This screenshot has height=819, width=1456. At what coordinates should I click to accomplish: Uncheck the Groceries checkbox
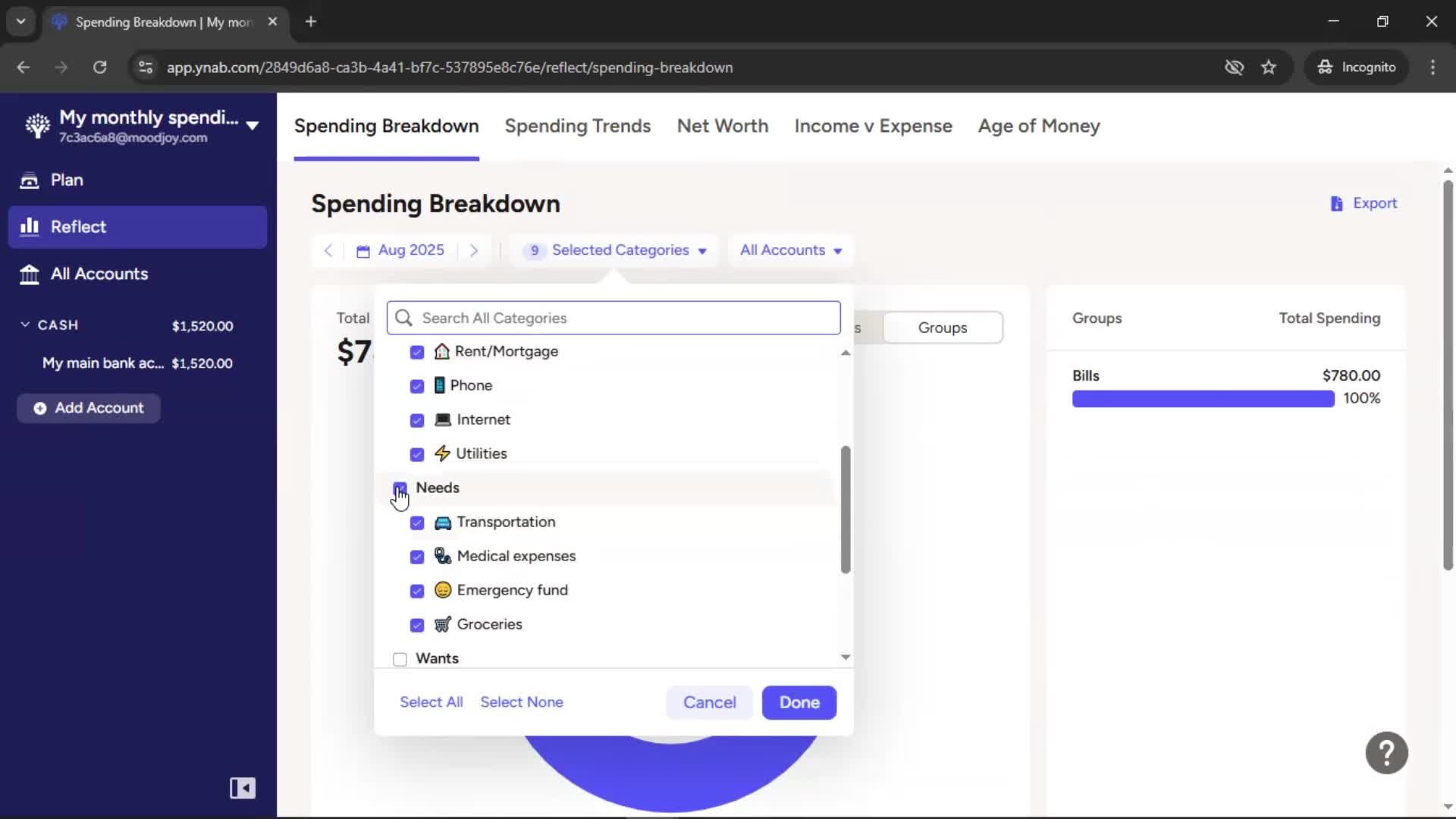417,625
